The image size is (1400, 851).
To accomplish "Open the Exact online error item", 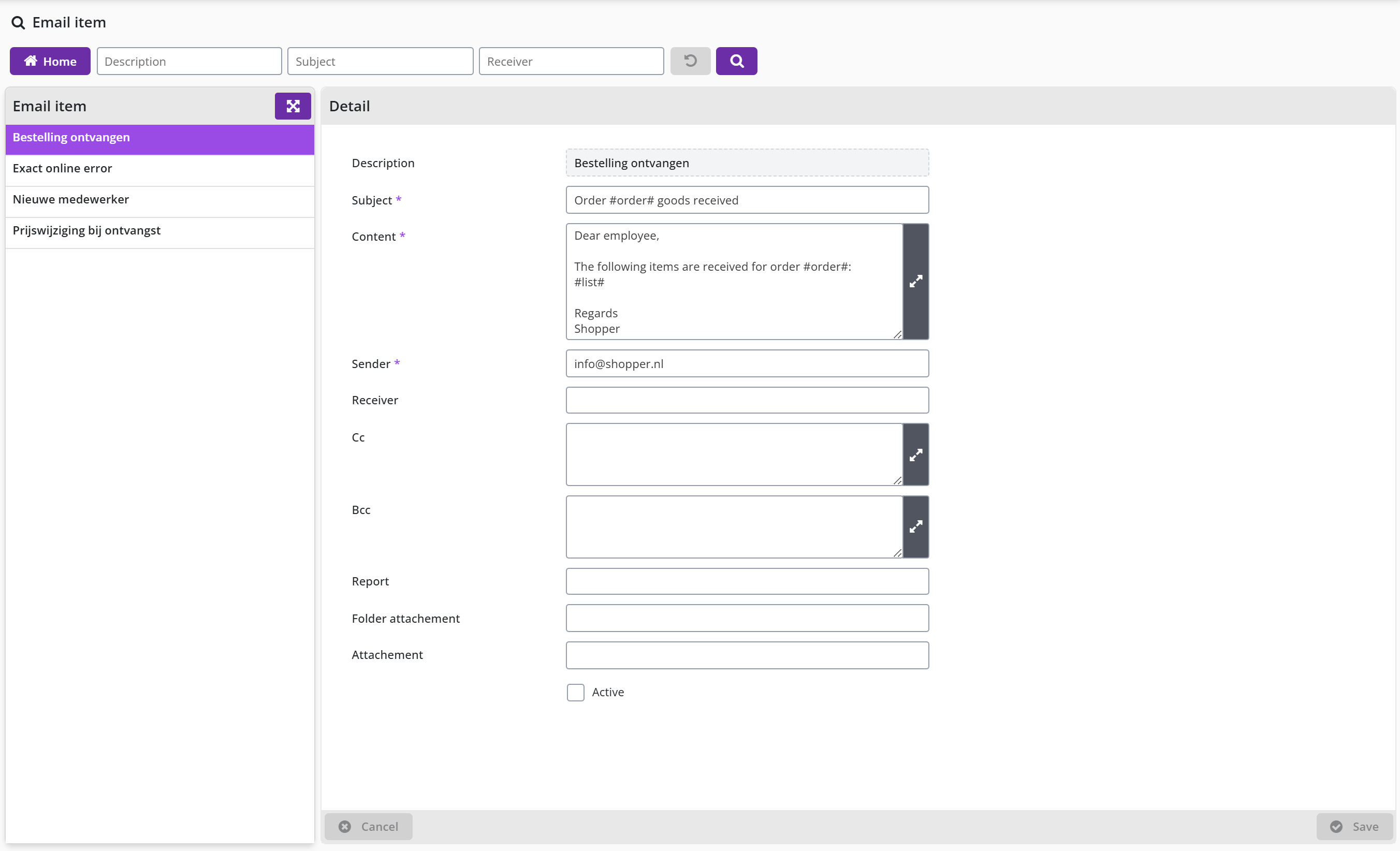I will (x=159, y=170).
